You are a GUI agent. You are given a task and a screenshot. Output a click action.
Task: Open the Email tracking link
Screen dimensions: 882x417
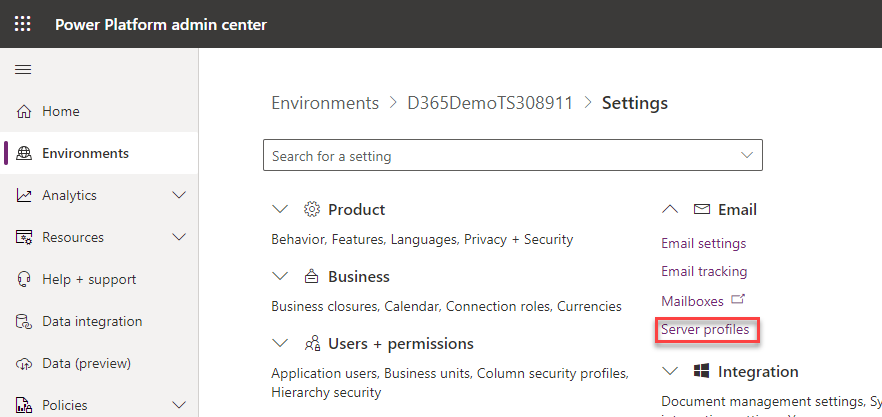pyautogui.click(x=704, y=272)
